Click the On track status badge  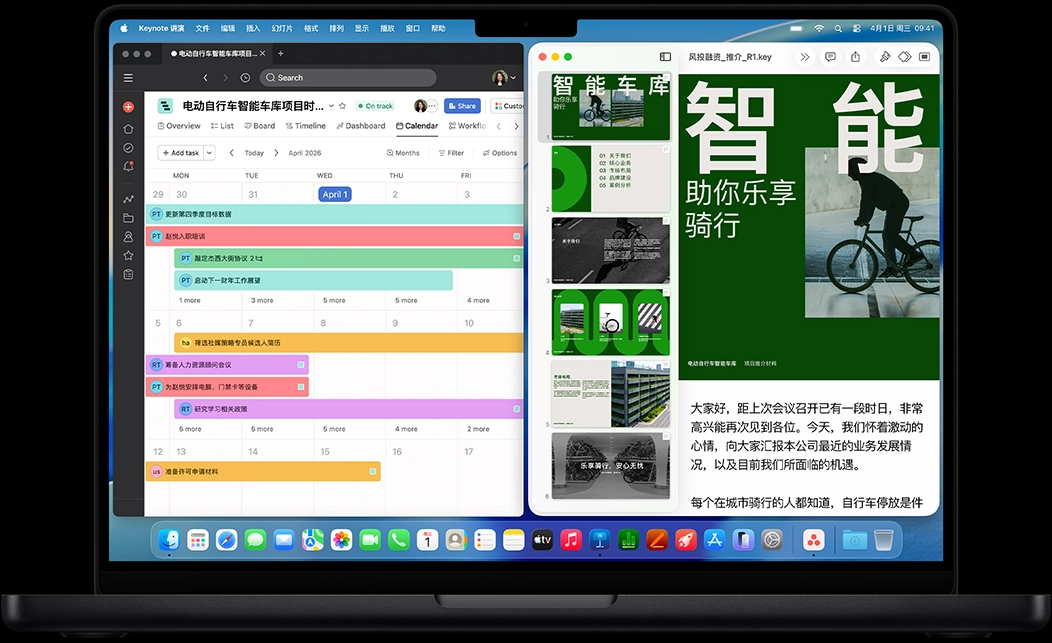point(376,105)
